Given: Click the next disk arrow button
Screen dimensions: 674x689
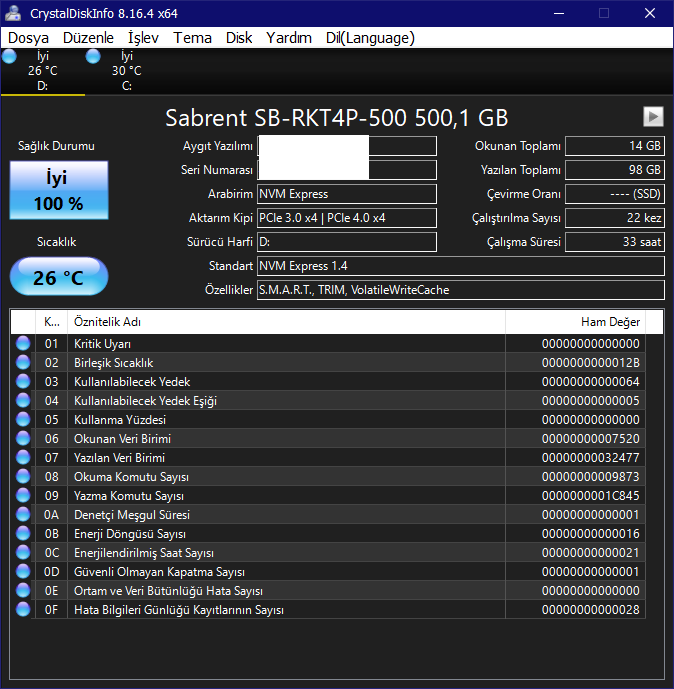Looking at the screenshot, I should pyautogui.click(x=653, y=117).
